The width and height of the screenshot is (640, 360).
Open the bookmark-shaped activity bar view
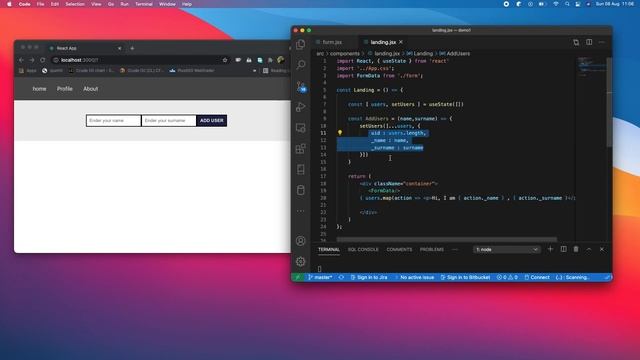(301, 169)
